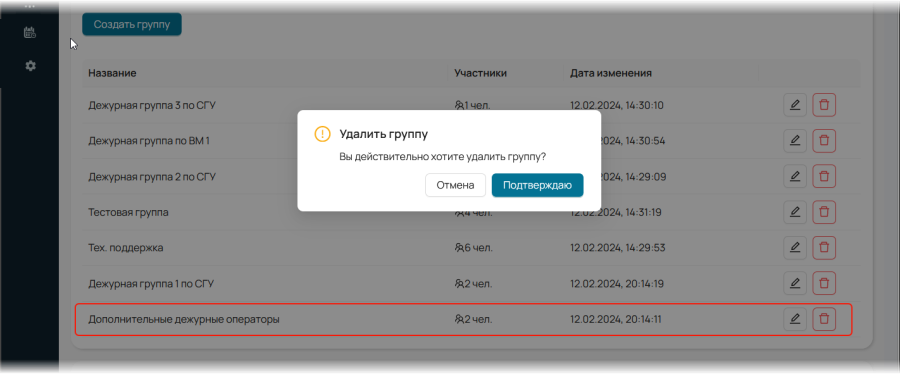Delete the Тестовая группа row
This screenshot has width=900, height=374.
coord(824,212)
